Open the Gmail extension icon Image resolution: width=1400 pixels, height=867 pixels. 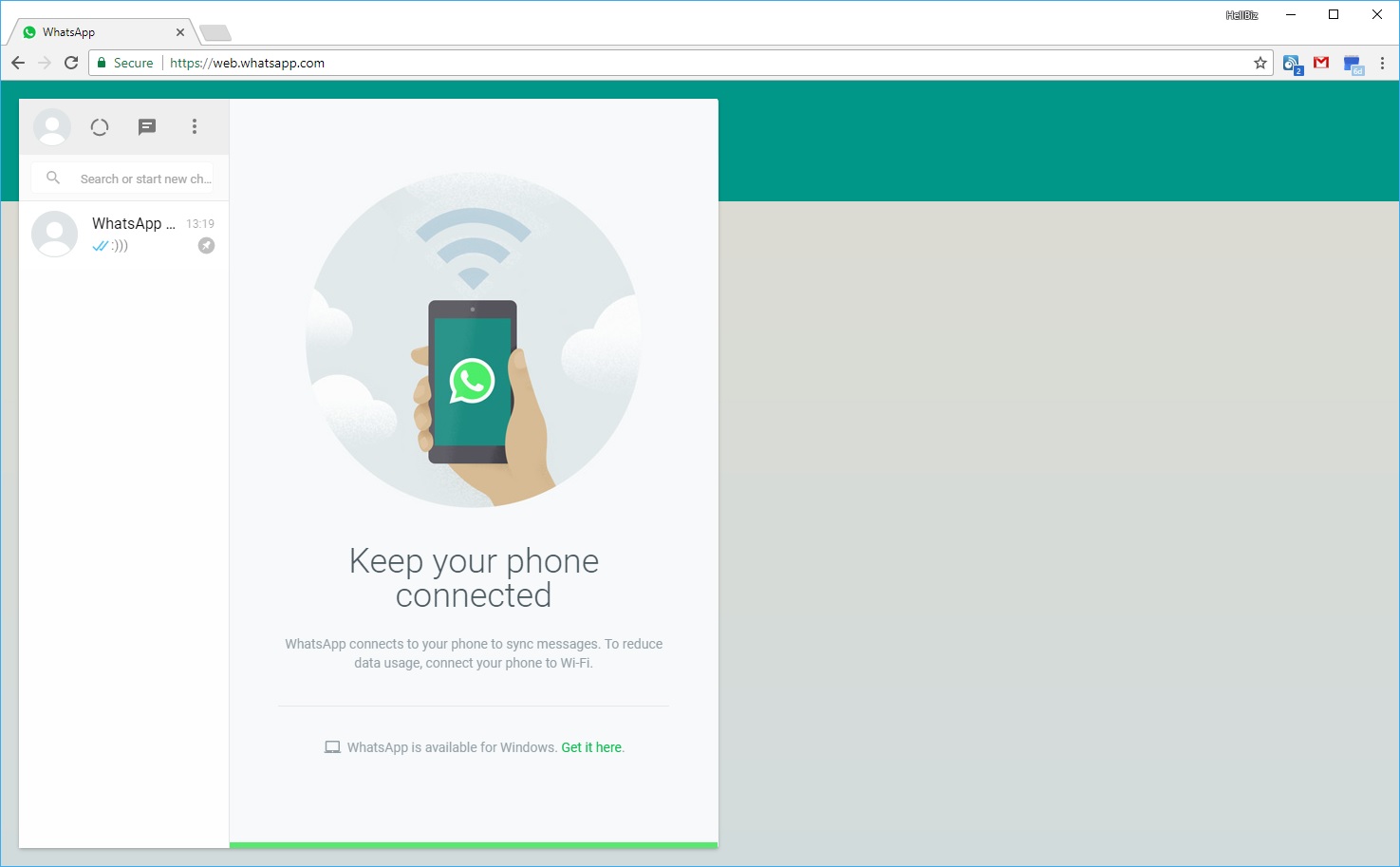1321,63
